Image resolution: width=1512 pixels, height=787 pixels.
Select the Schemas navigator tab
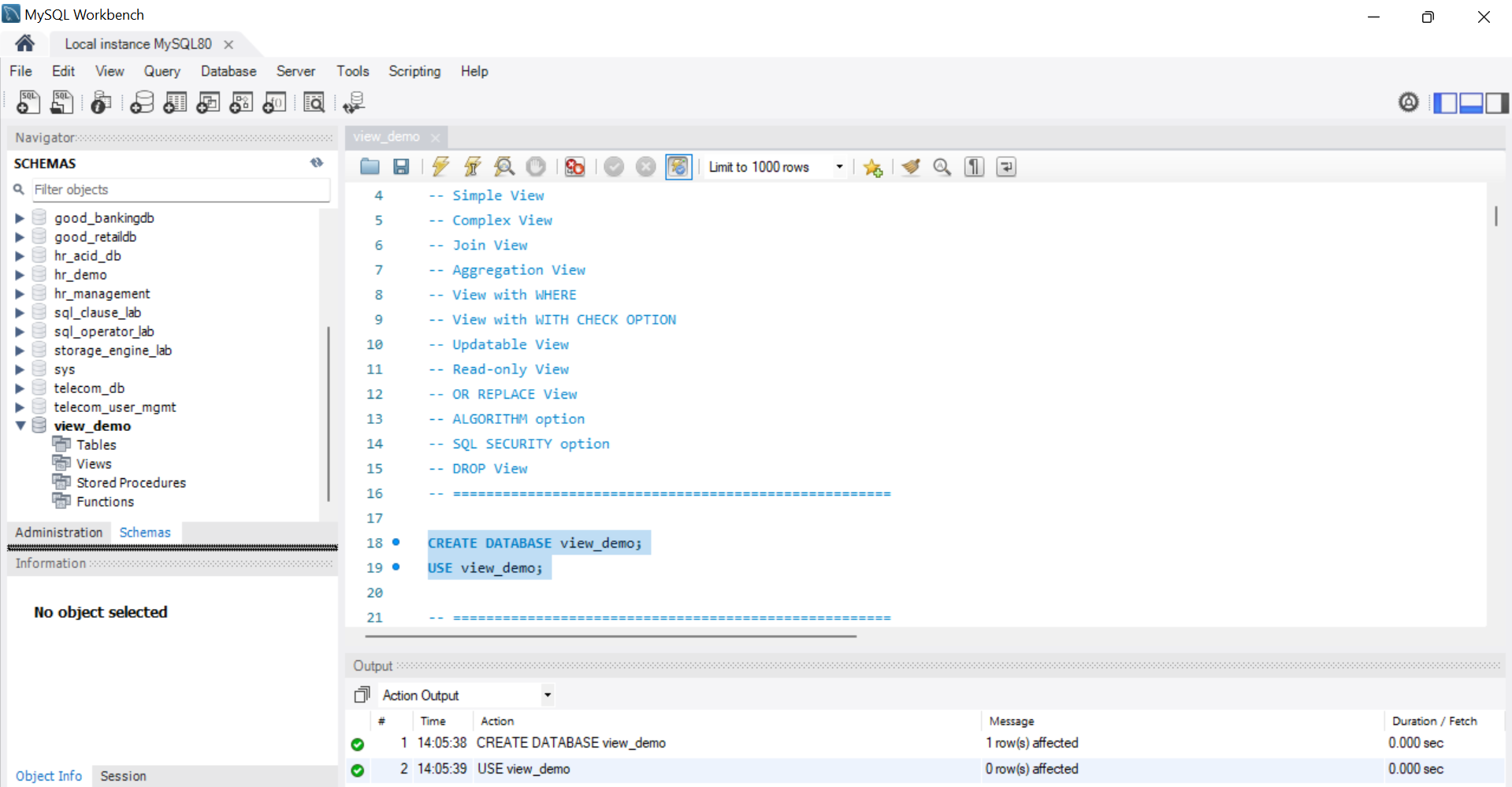[145, 533]
